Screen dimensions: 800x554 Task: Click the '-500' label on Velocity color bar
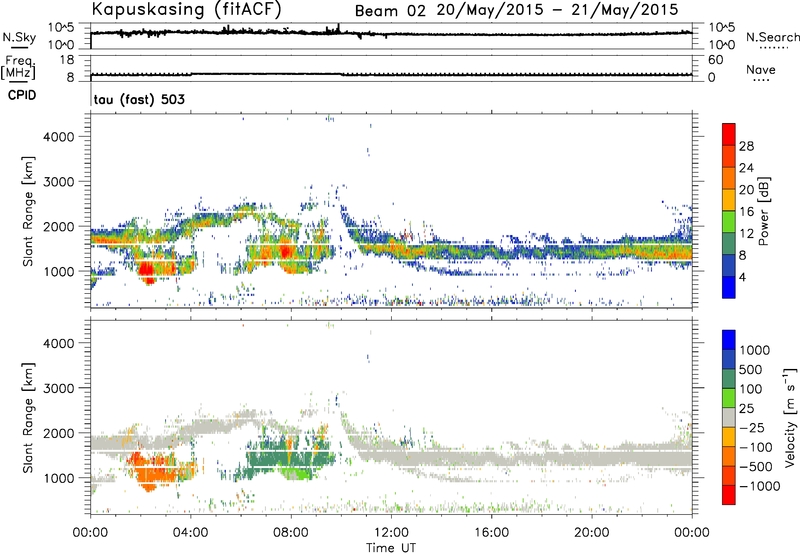tap(756, 467)
